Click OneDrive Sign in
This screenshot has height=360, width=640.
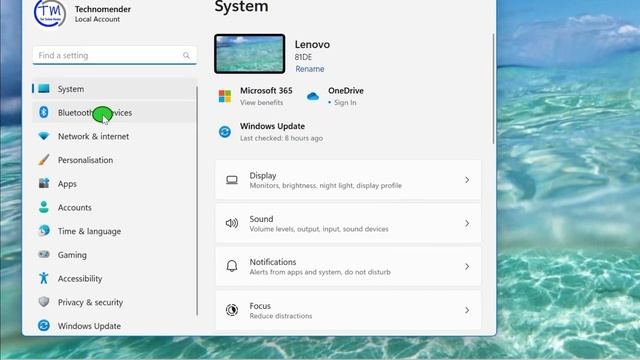(x=345, y=102)
